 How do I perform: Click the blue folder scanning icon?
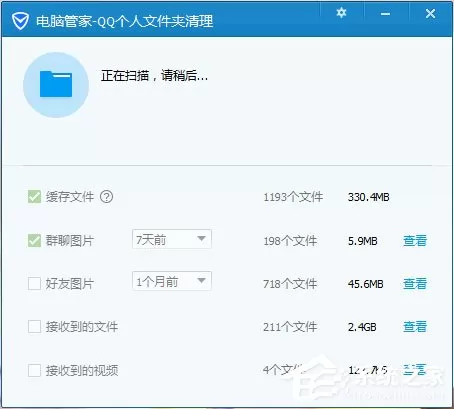tap(56, 85)
